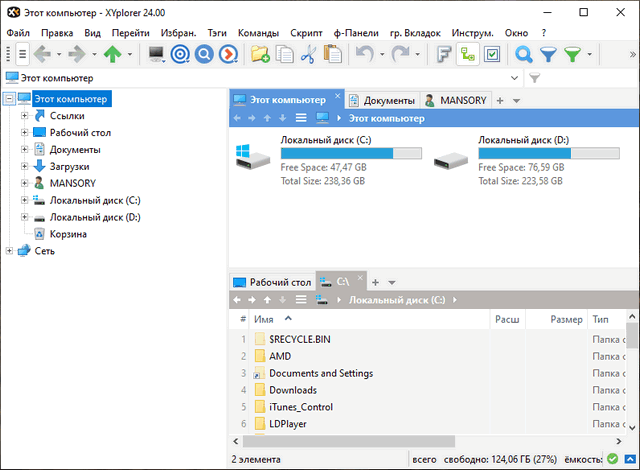640x470 pixels.
Task: Add new tab in lower pane
Action: click(376, 282)
